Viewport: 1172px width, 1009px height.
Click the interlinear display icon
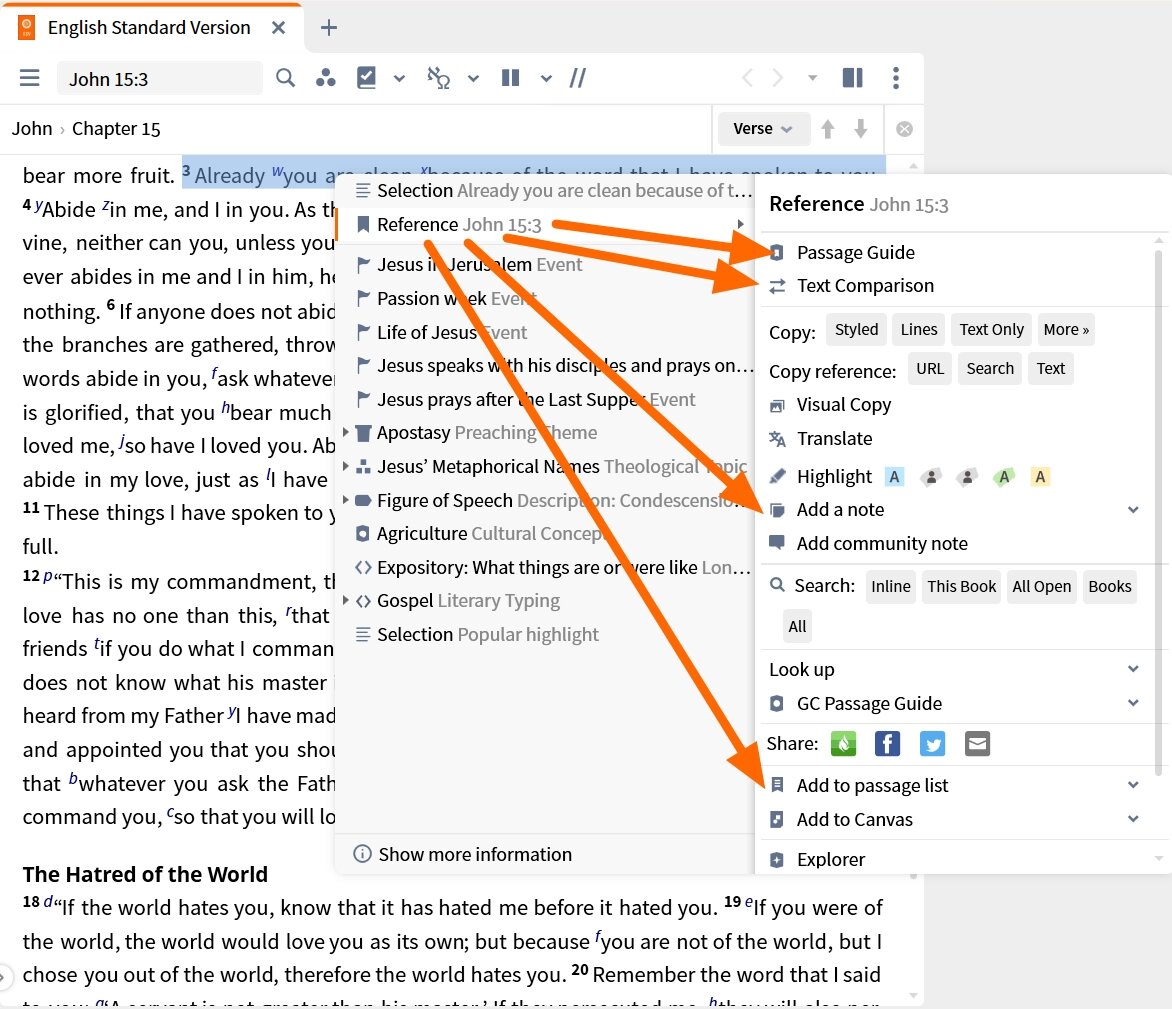point(438,78)
